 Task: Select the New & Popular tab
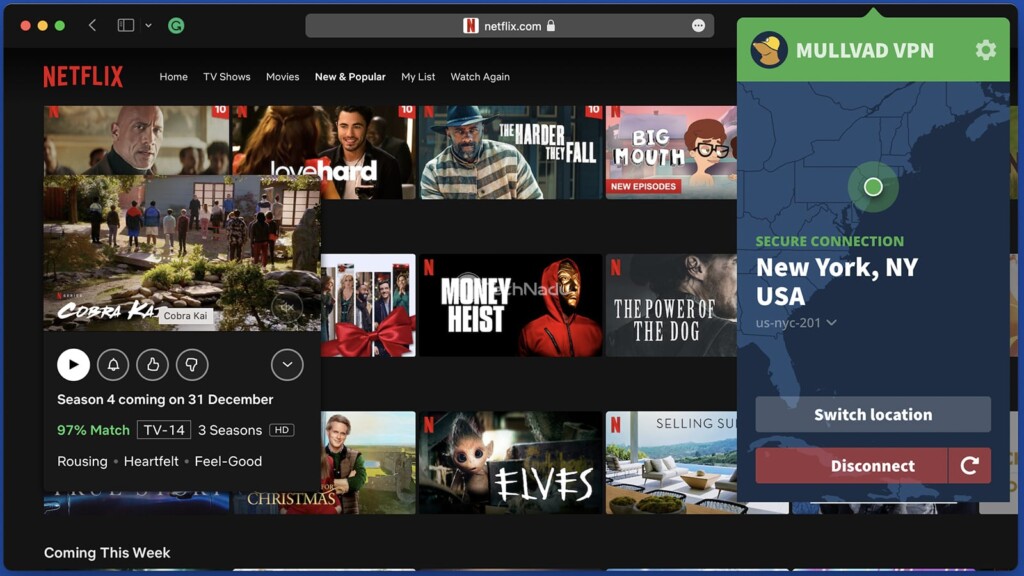350,77
